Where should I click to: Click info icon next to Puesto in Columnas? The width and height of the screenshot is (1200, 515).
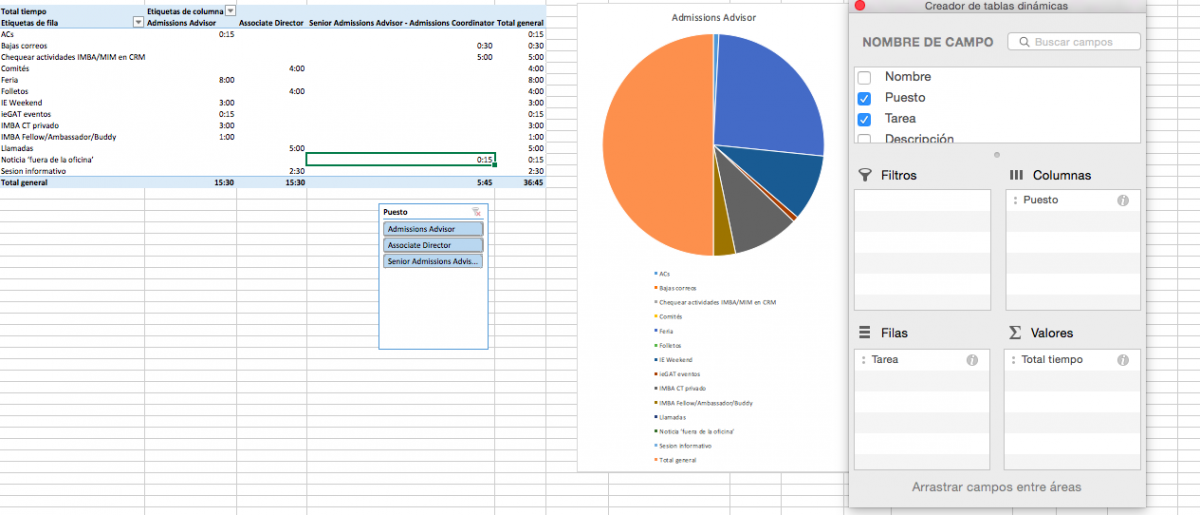pos(1122,201)
